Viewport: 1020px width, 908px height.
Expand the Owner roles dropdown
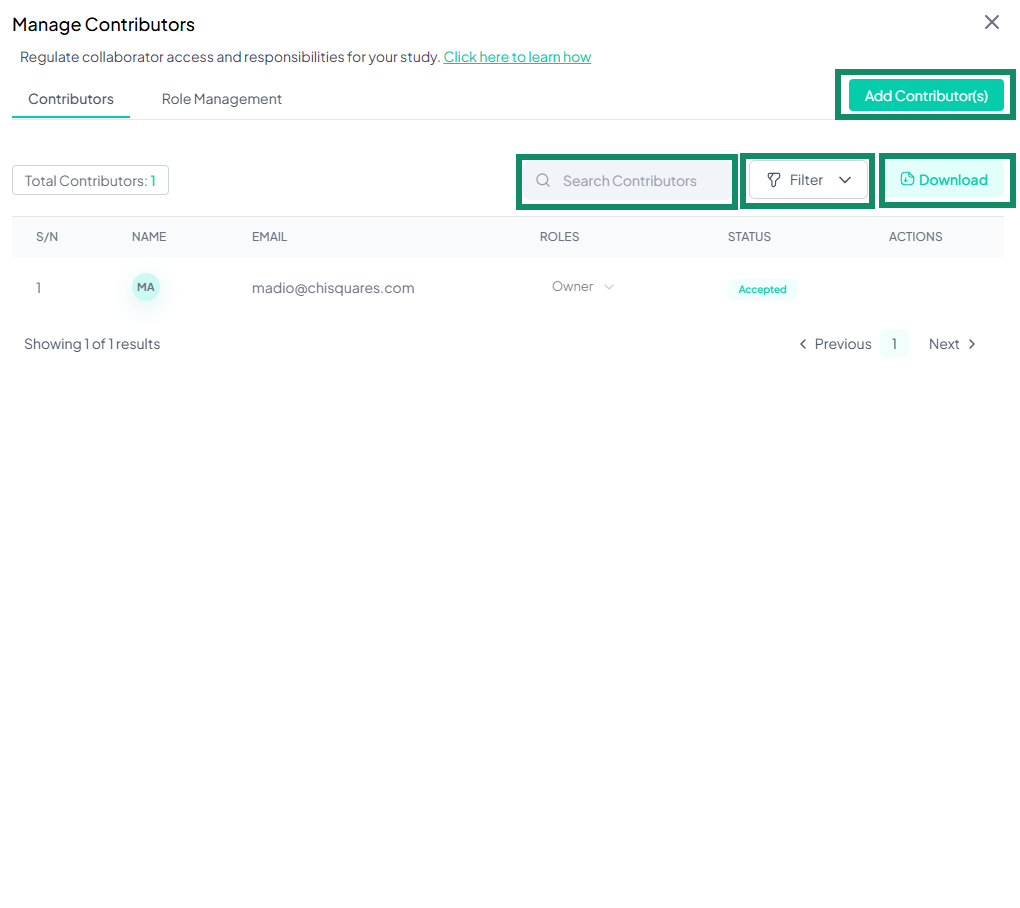coord(609,287)
